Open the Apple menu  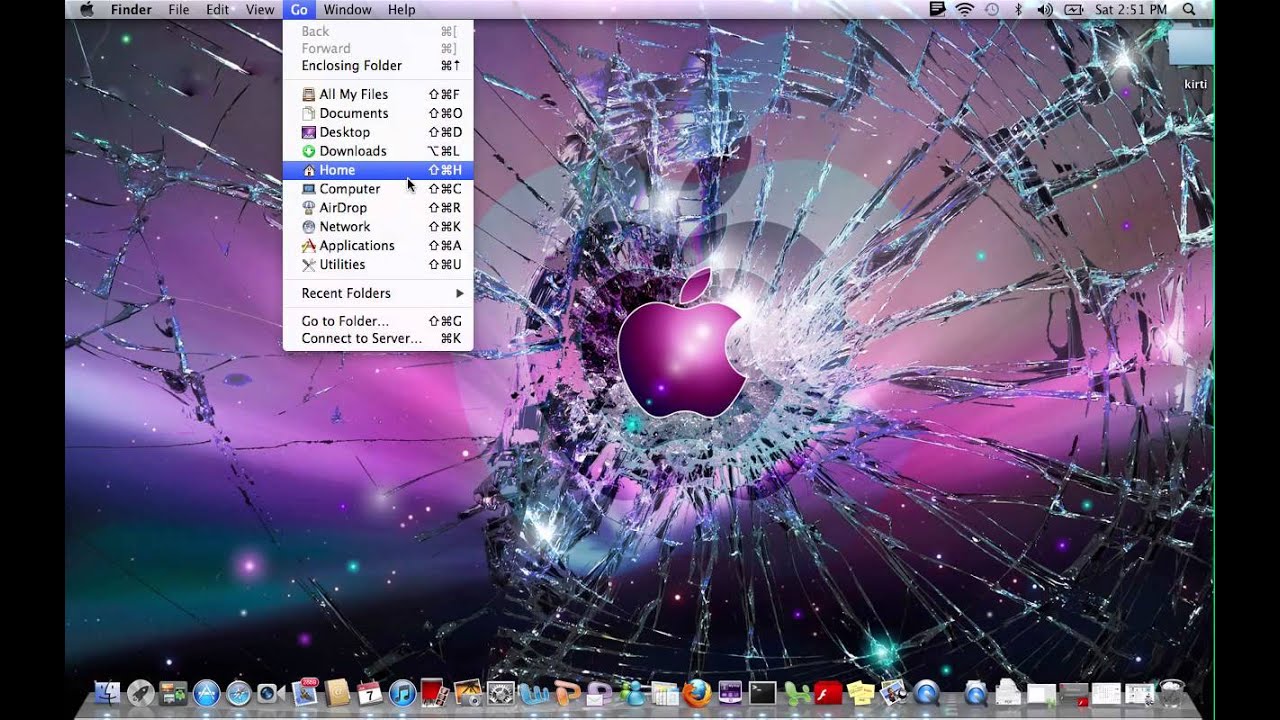(87, 9)
